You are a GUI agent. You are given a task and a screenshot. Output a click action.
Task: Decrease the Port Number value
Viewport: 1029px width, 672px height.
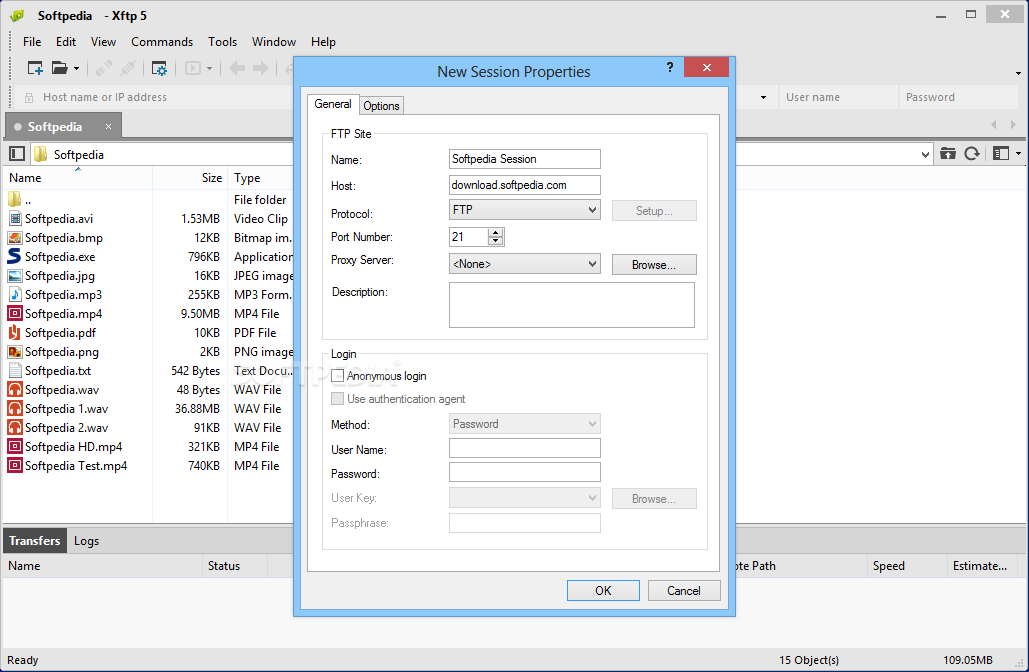coord(496,241)
